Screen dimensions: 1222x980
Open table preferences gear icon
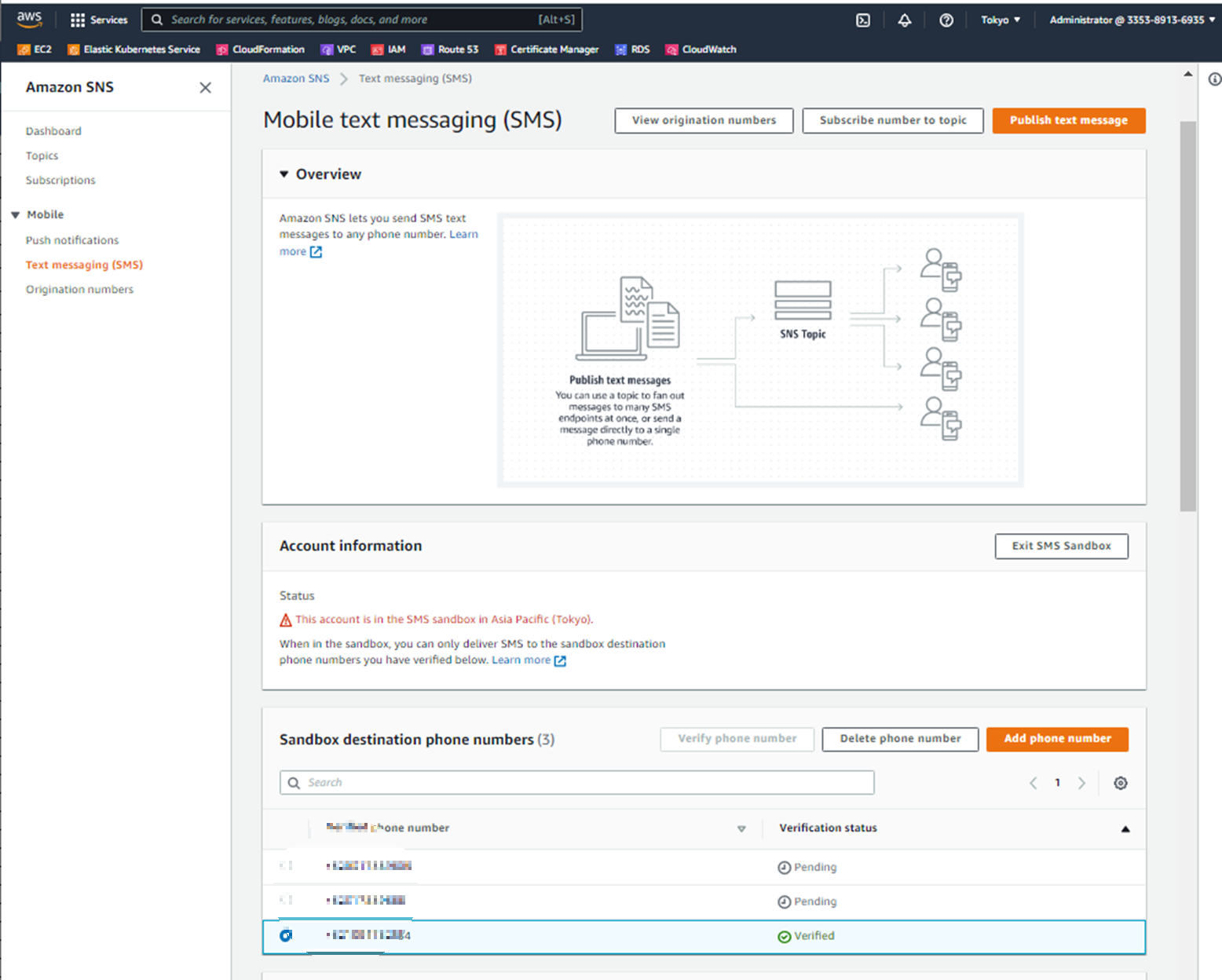pos(1121,783)
